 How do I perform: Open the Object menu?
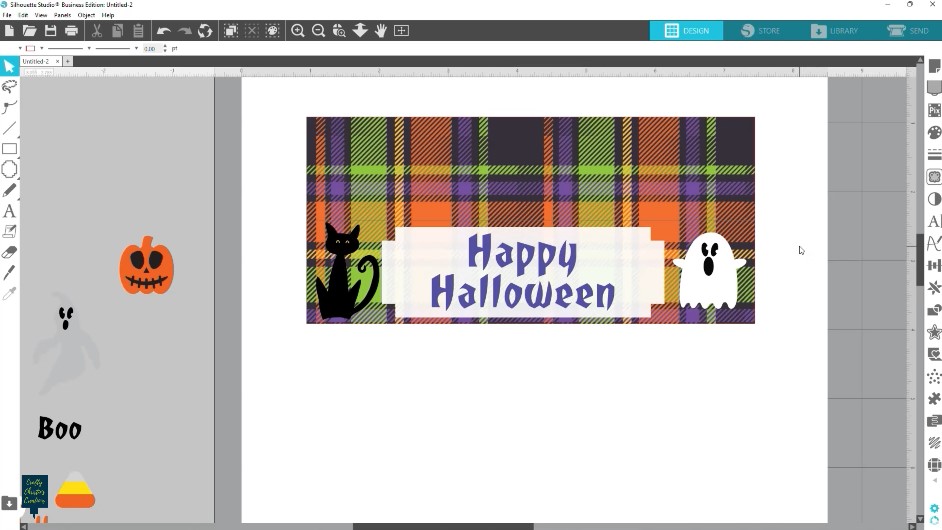click(87, 15)
